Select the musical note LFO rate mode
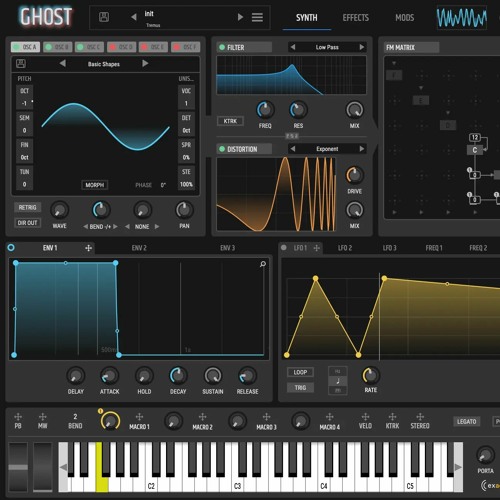Image resolution: width=500 pixels, height=500 pixels. (x=338, y=381)
